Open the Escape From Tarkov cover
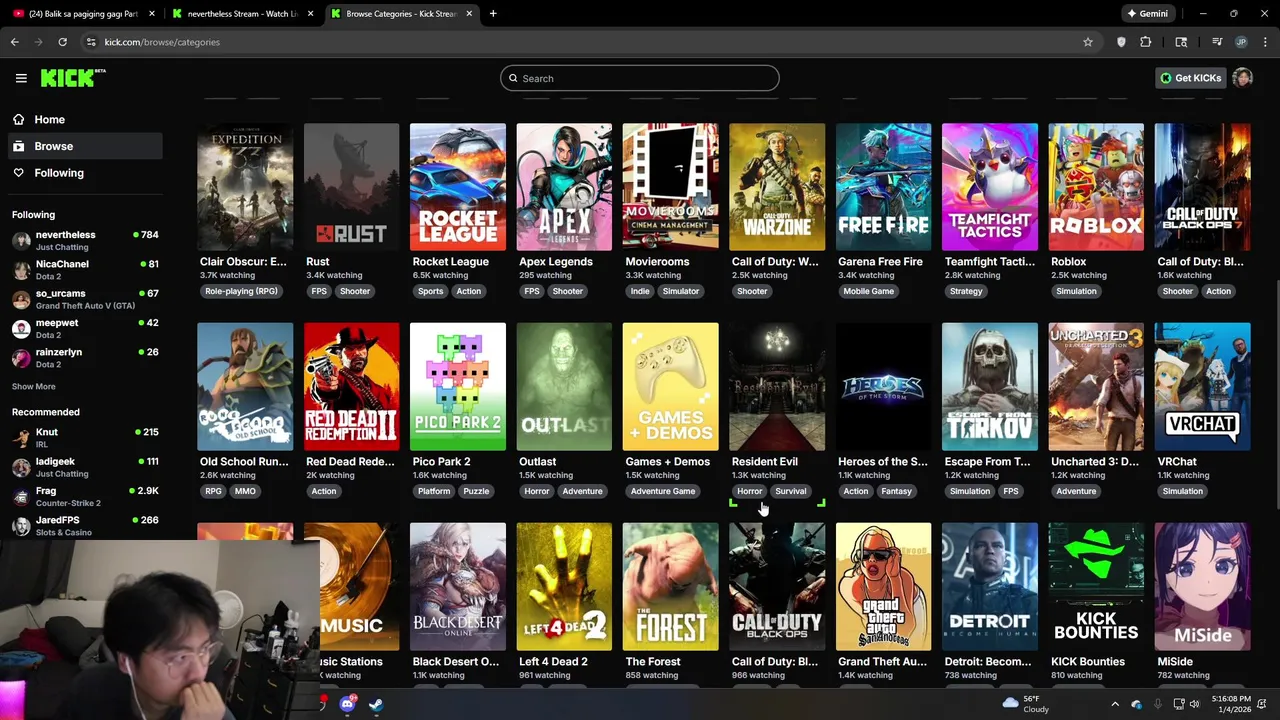1280x720 pixels. [x=990, y=387]
